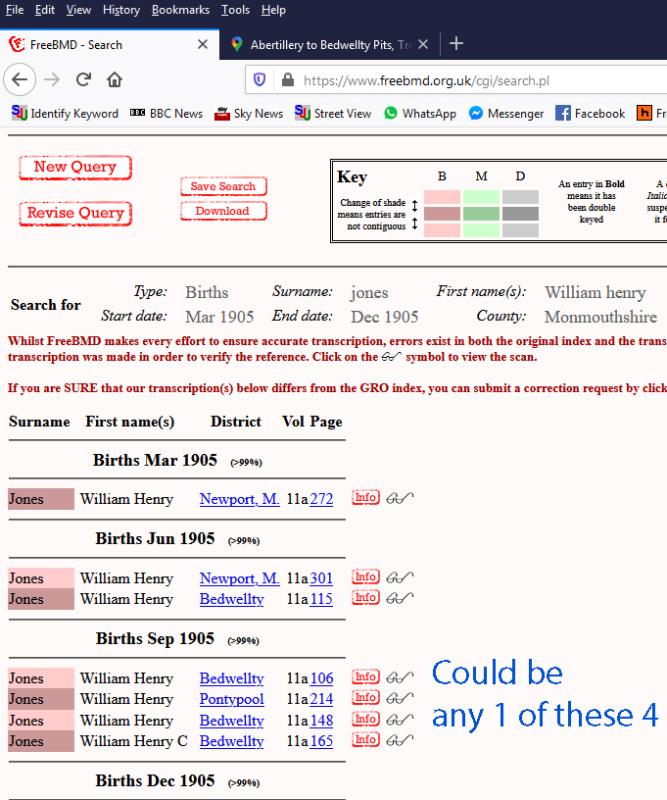View scan glasses icon for Pontypool entry
Screen dimensions: 667x800
(400, 699)
